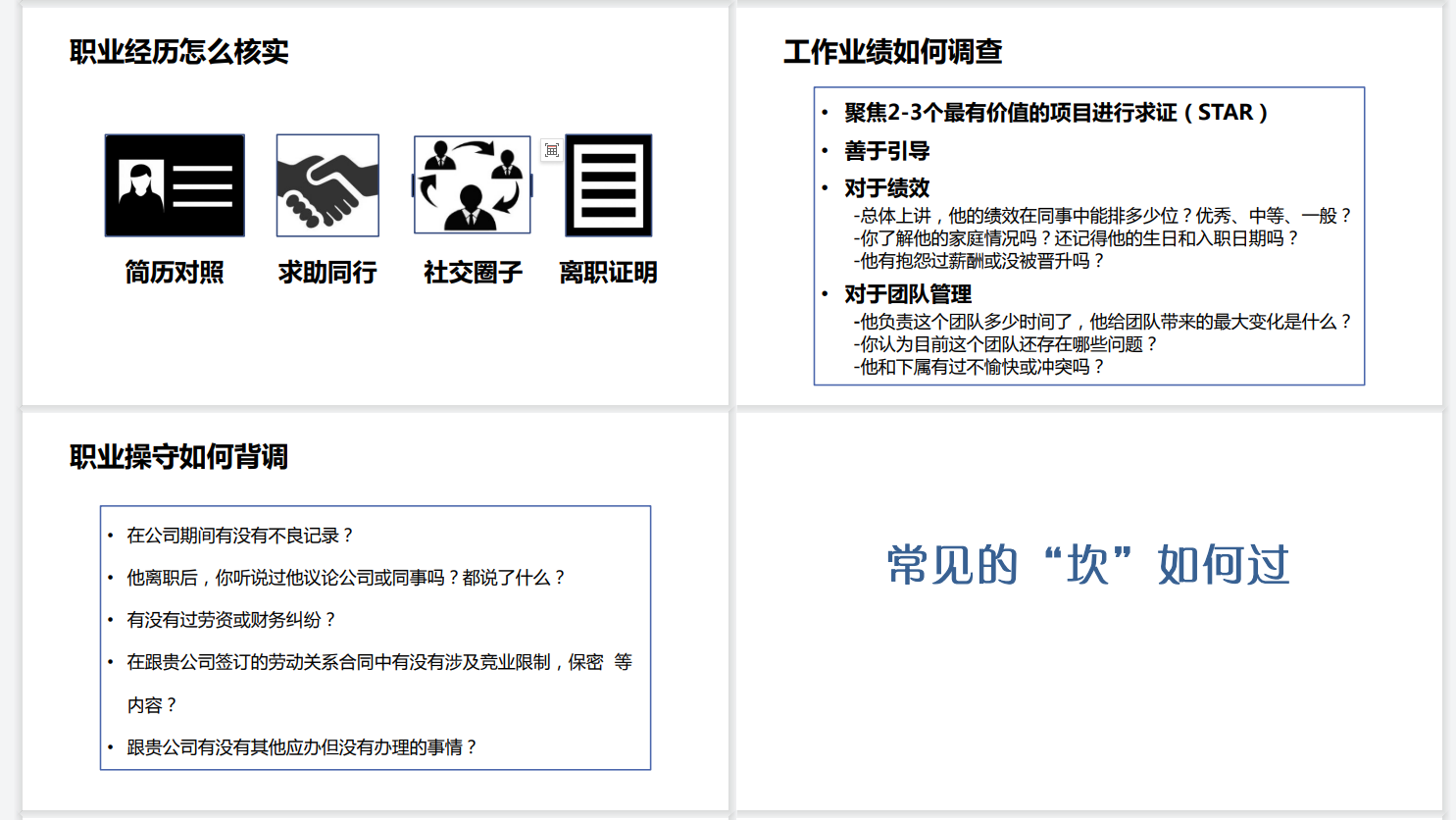The width and height of the screenshot is (1456, 820).
Task: Click the heading 职业经历怎么核实
Action: 179,51
